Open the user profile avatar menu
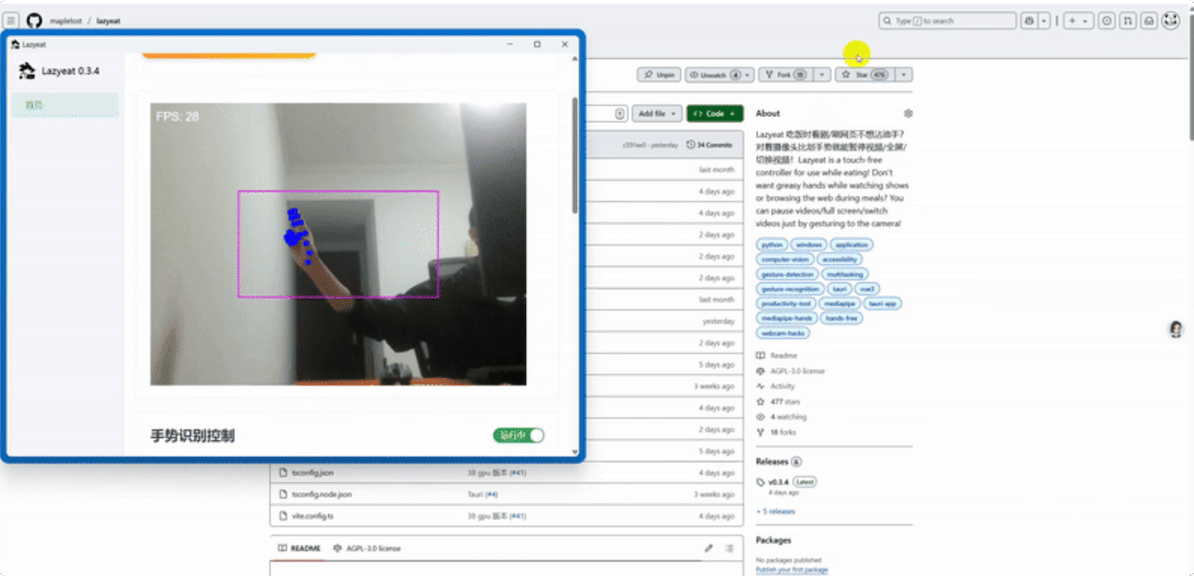 click(x=1171, y=20)
